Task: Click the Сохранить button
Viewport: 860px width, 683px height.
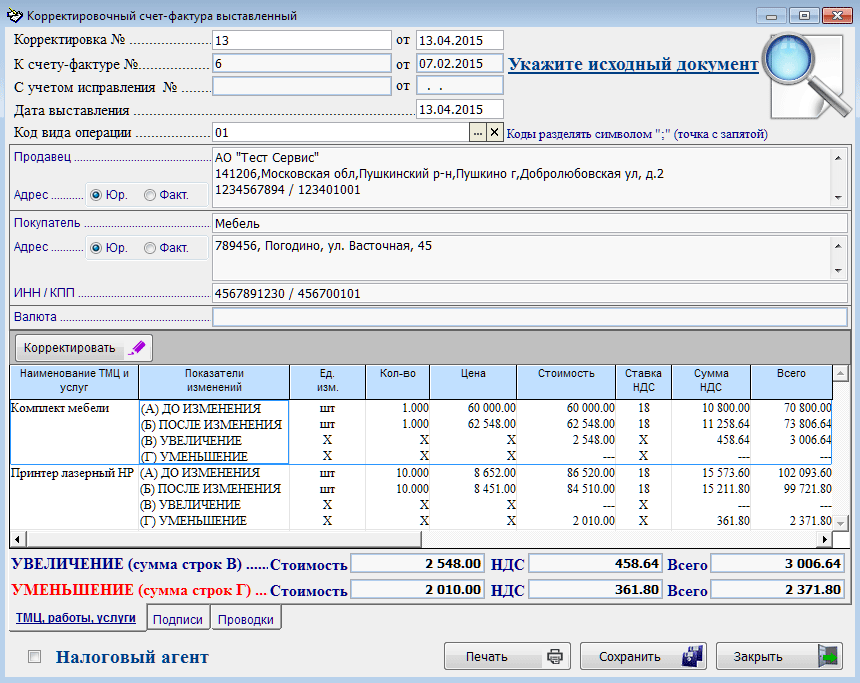Action: click(x=643, y=656)
